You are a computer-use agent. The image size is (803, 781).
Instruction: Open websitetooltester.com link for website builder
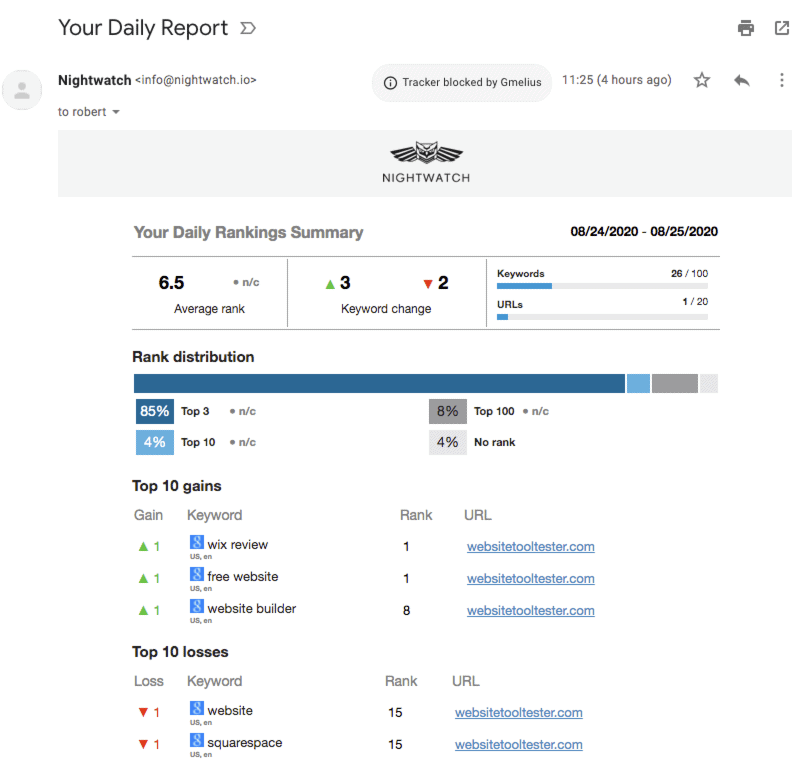click(531, 610)
